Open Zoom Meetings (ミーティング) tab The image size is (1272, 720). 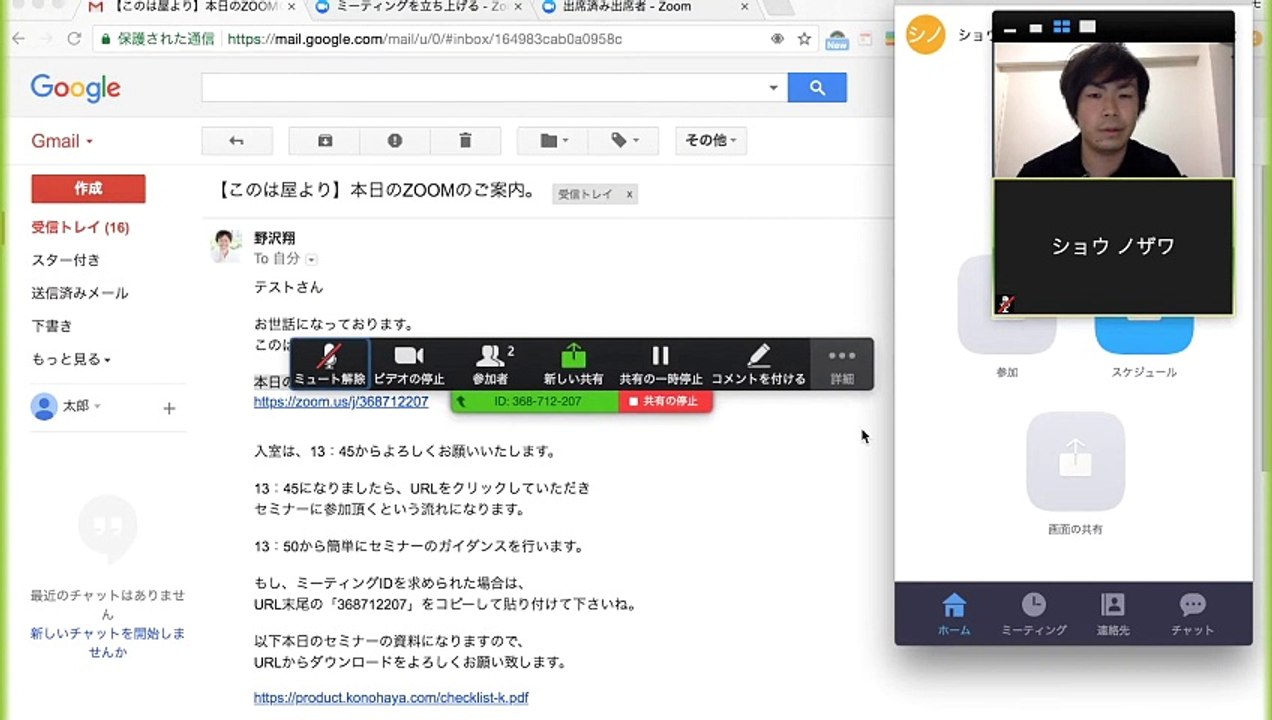tap(1034, 614)
